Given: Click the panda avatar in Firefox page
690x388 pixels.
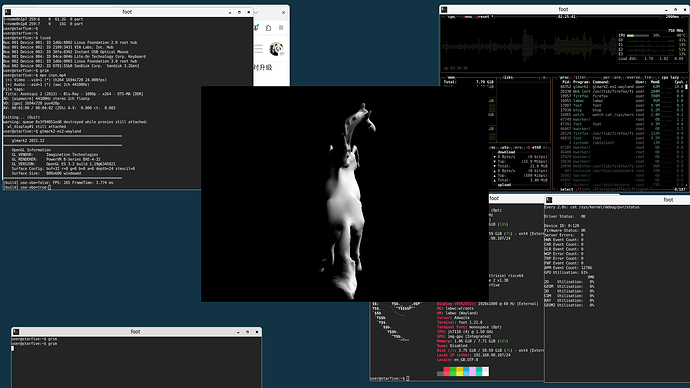Looking at the screenshot, I should tap(276, 49).
